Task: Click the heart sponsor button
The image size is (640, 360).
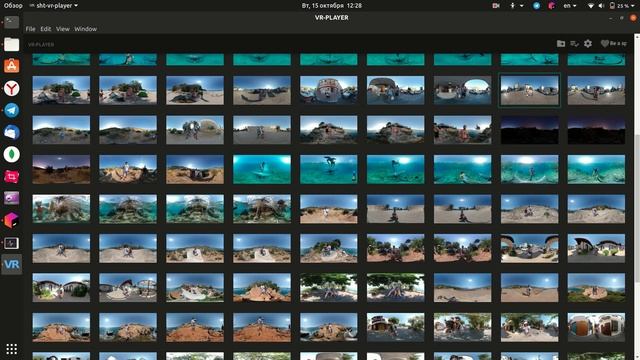Action: (613, 43)
